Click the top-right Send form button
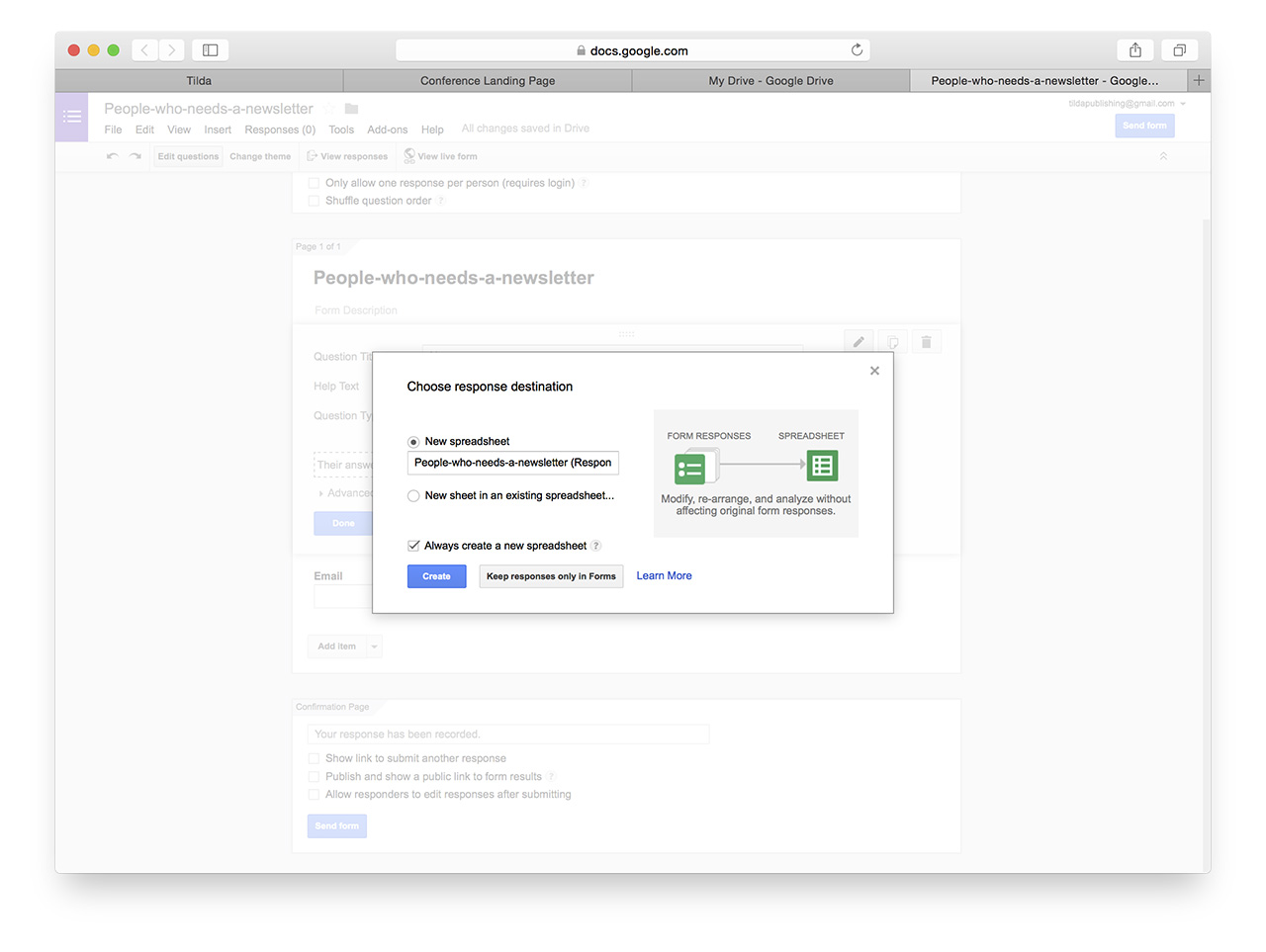The width and height of the screenshot is (1266, 952). tap(1144, 126)
